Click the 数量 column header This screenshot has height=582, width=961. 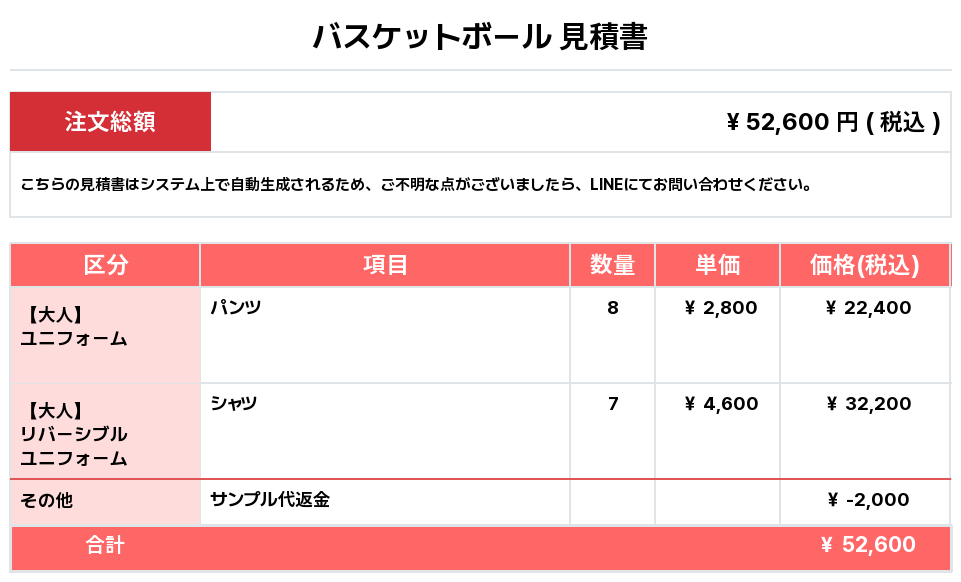(612, 265)
